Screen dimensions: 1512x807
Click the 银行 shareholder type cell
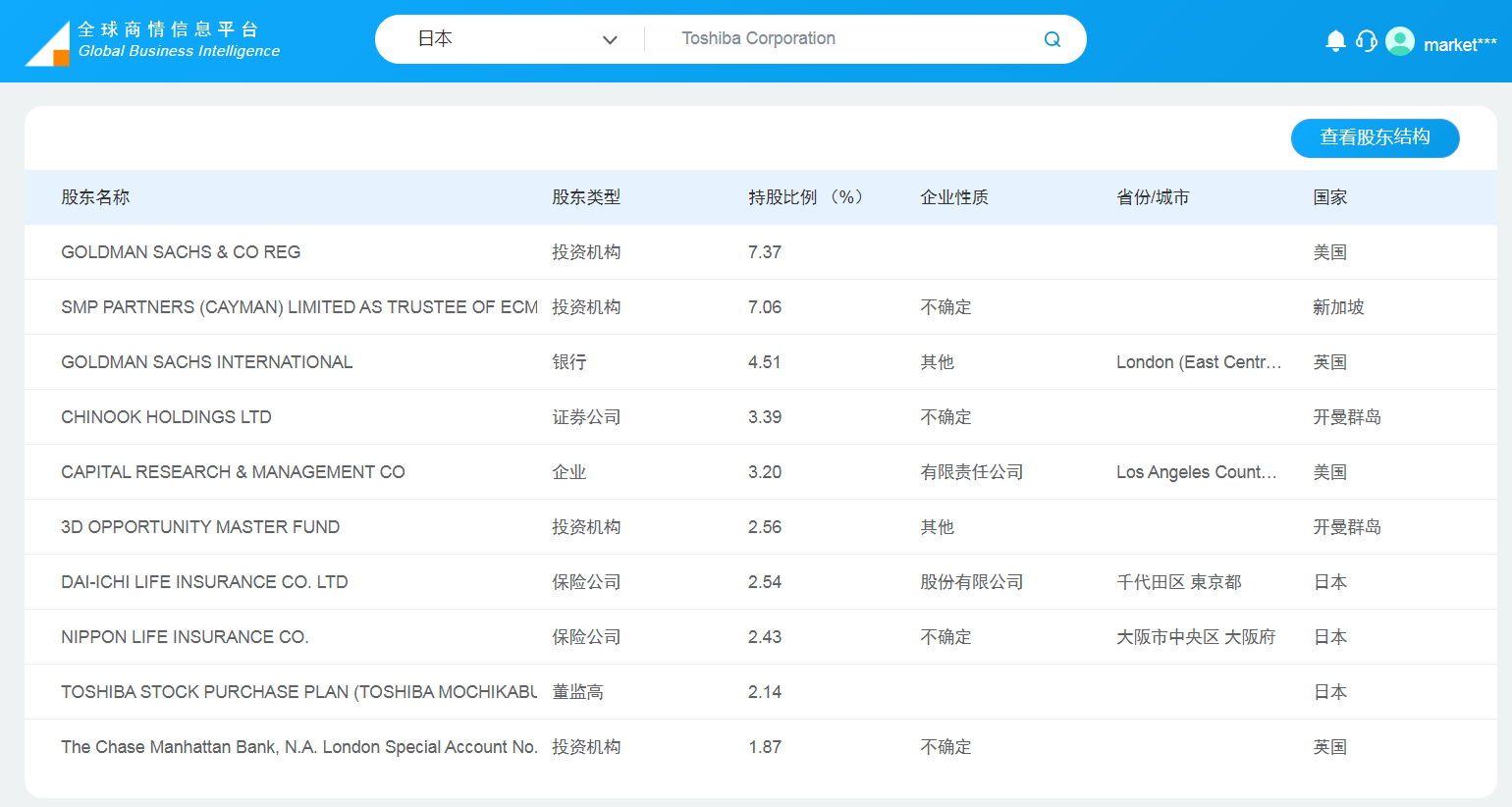569,362
